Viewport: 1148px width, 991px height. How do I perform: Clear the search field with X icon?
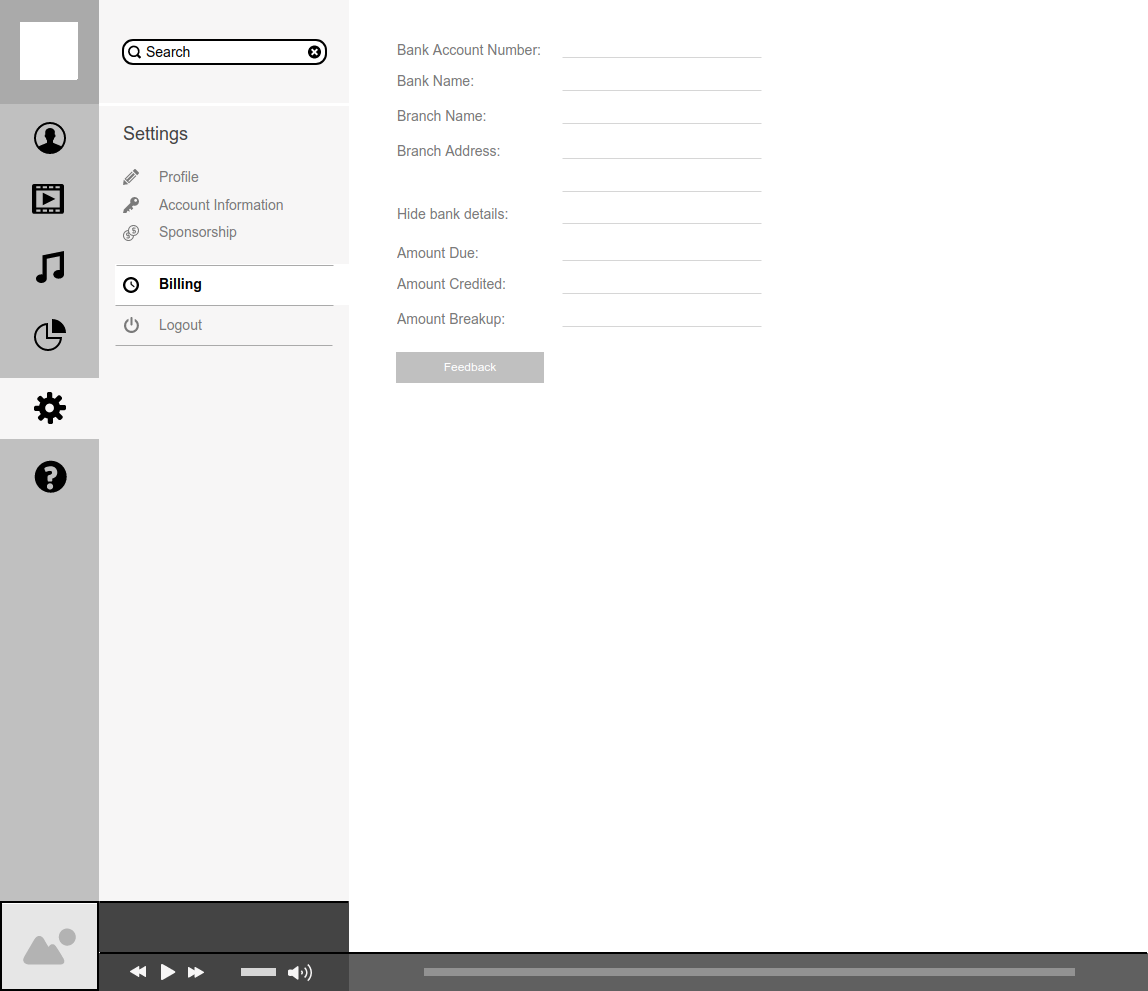click(x=314, y=52)
